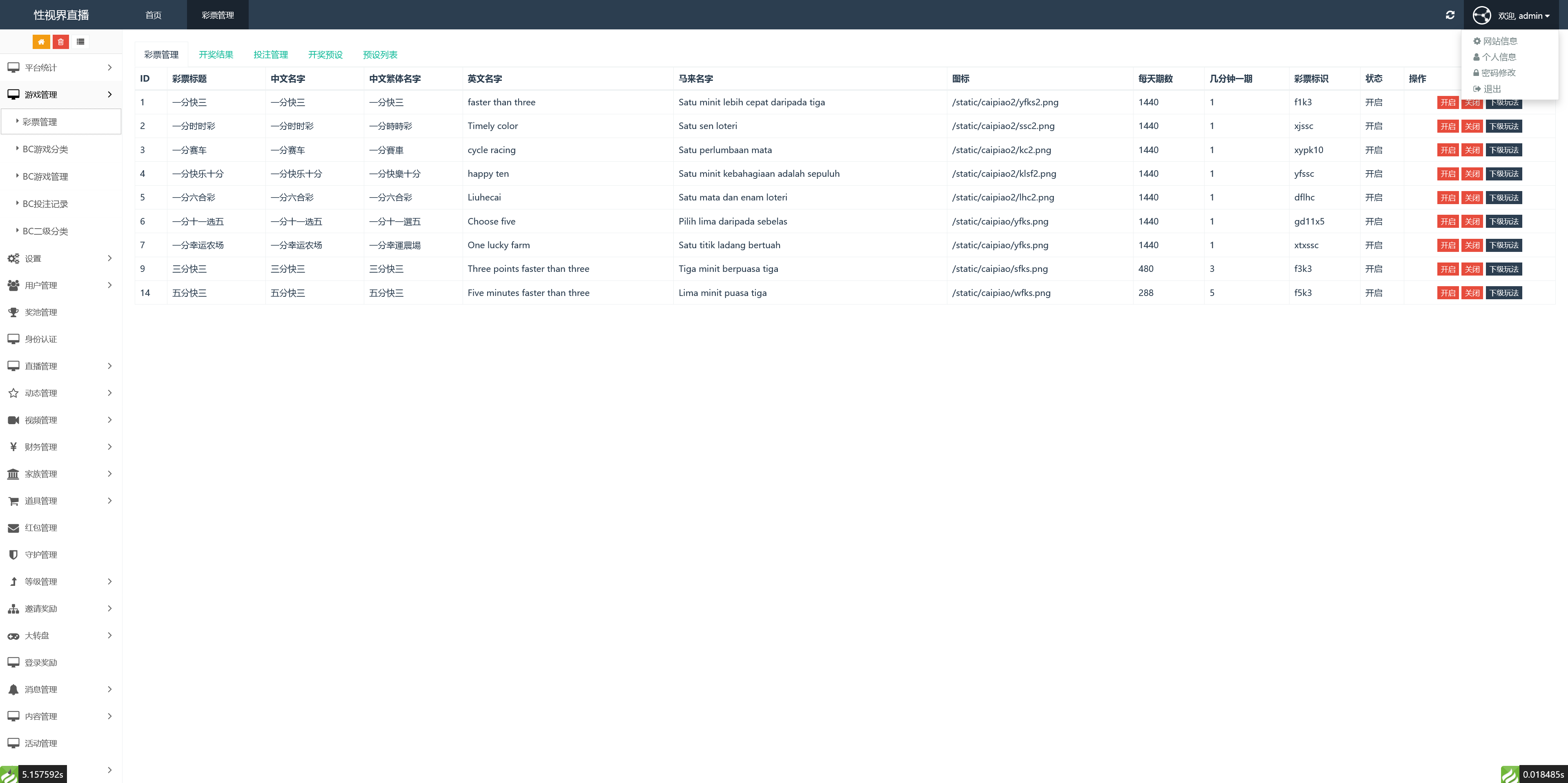Open 守护管理 shield menu item
The width and height of the screenshot is (1568, 783).
[41, 554]
